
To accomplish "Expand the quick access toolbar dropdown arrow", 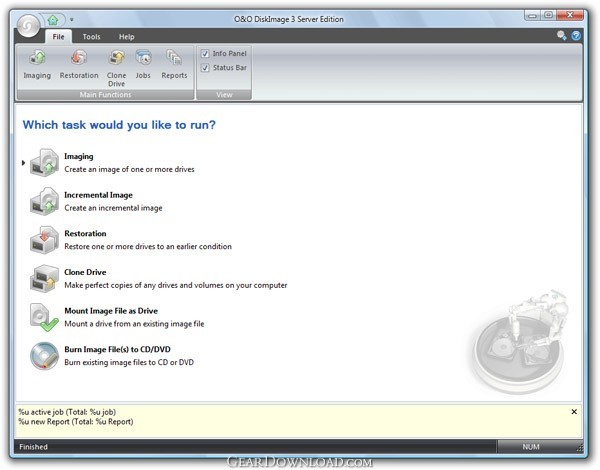I will pyautogui.click(x=72, y=20).
